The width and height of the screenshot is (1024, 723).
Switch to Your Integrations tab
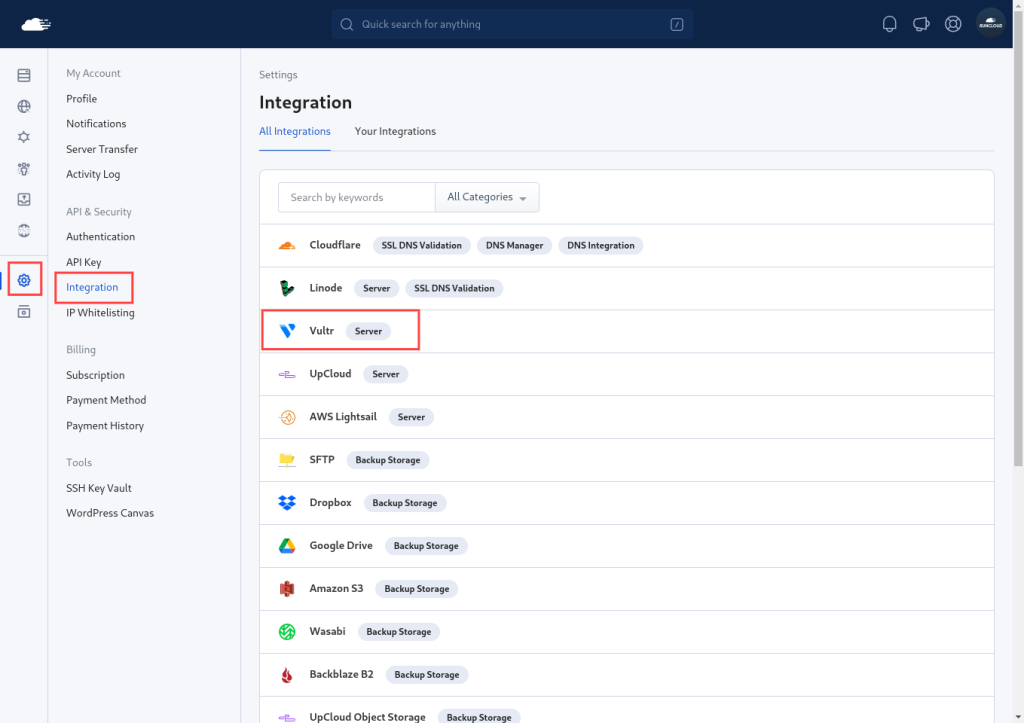pos(395,131)
